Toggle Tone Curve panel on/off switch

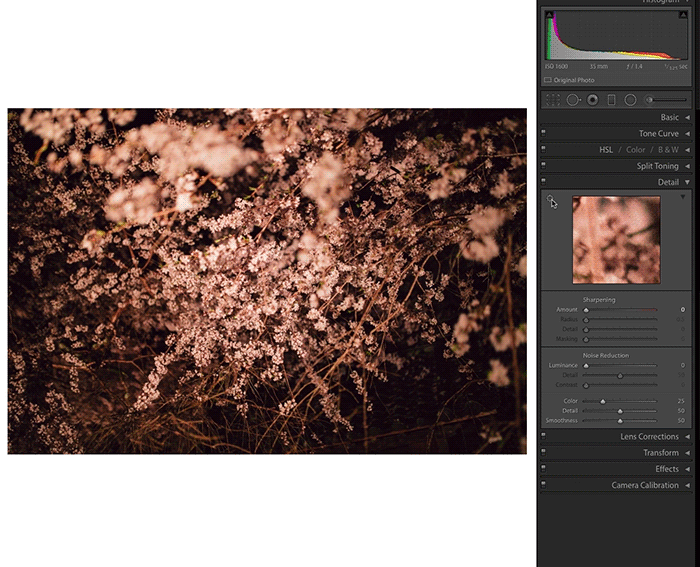point(543,133)
